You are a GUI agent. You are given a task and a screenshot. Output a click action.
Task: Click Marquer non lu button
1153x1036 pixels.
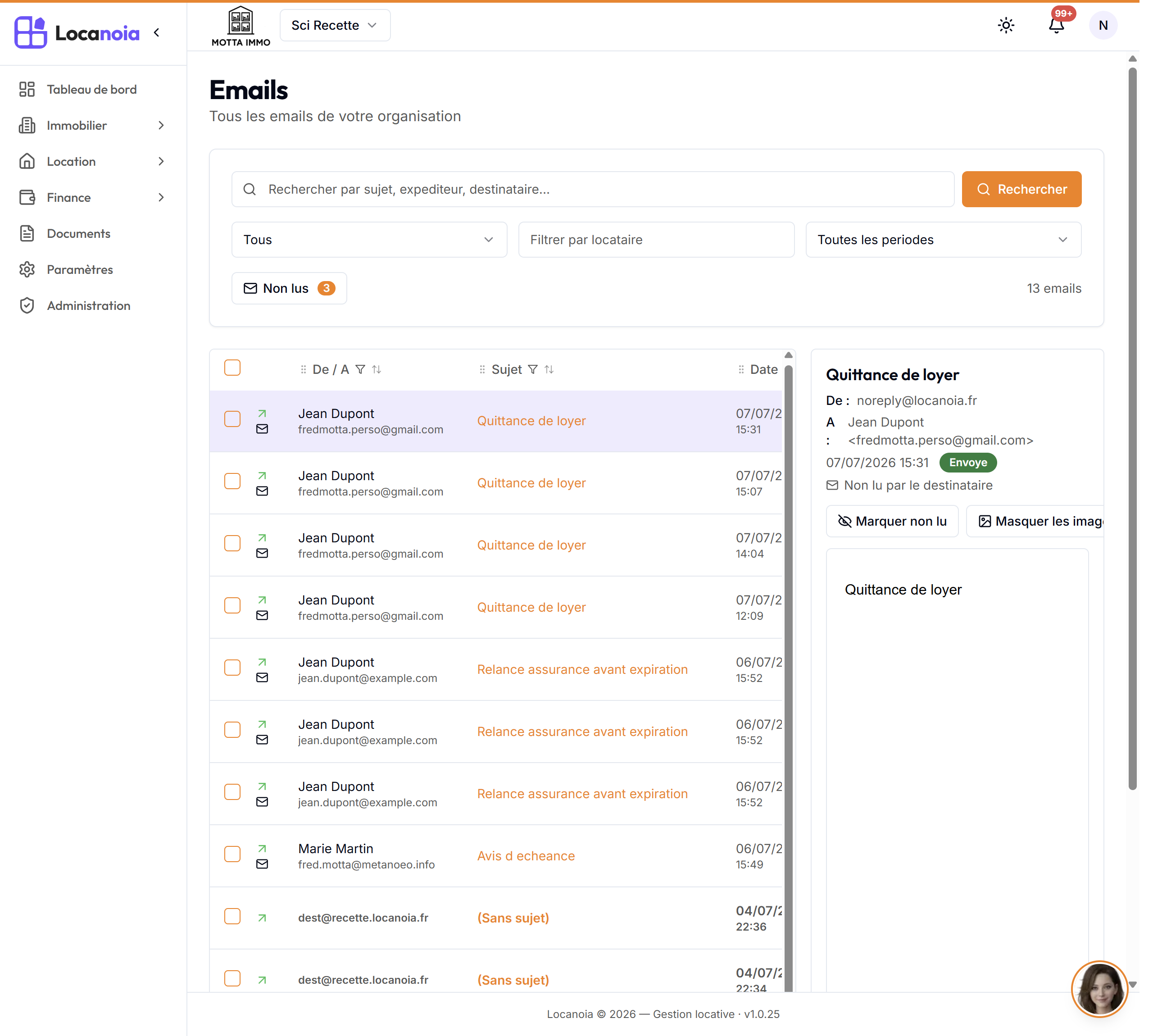(x=892, y=521)
